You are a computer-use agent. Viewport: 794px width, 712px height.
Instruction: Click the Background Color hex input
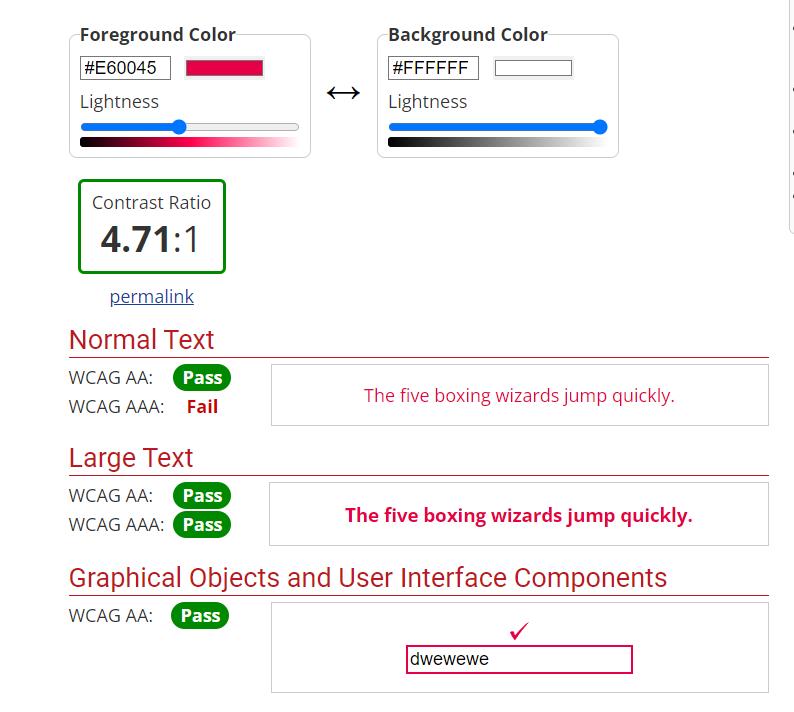433,68
